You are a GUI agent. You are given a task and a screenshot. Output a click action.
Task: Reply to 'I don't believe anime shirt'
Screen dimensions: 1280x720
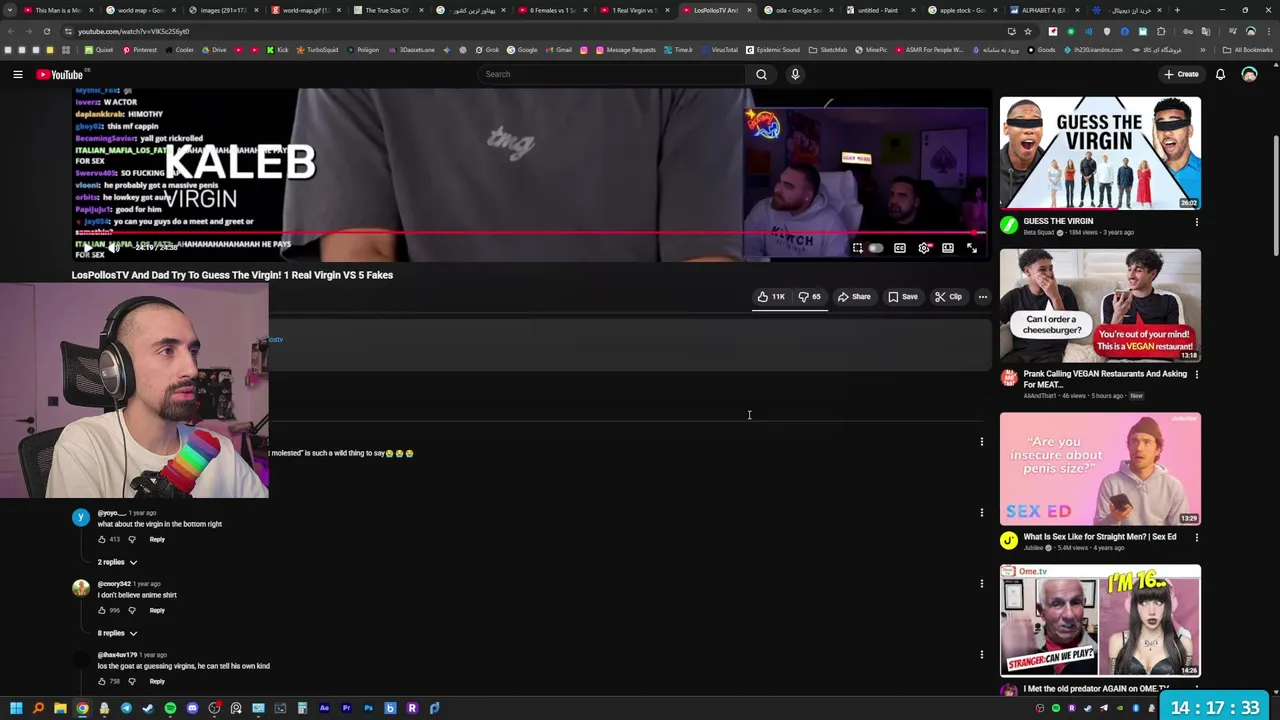[157, 611]
